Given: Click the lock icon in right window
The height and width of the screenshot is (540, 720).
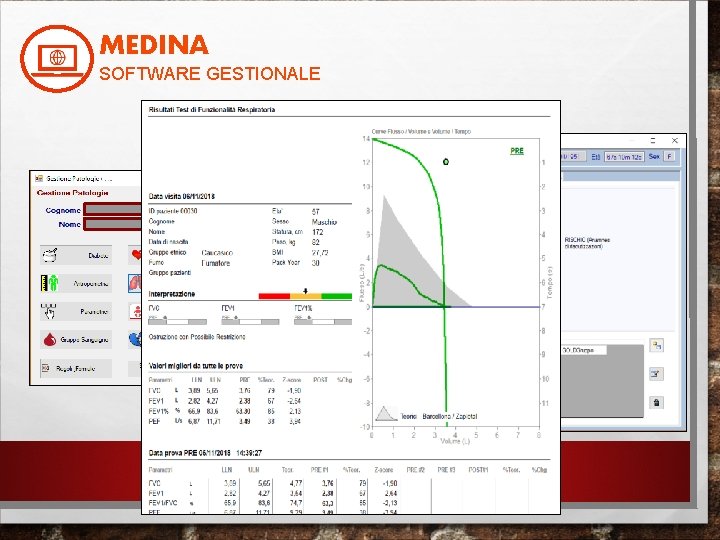Looking at the screenshot, I should click(657, 403).
